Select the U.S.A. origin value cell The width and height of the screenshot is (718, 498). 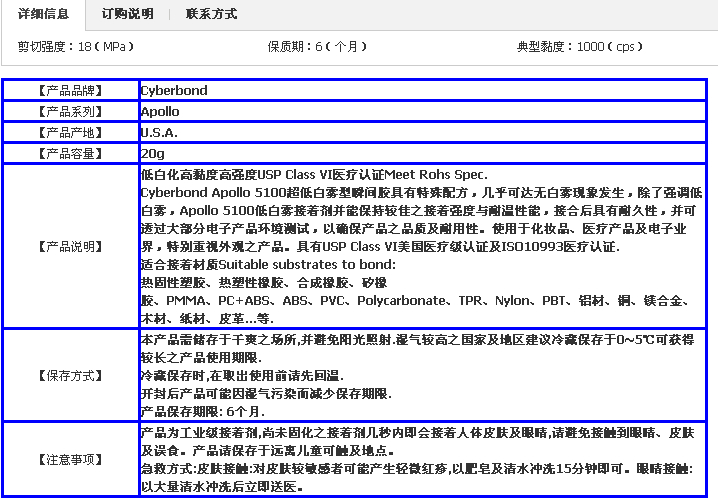422,133
